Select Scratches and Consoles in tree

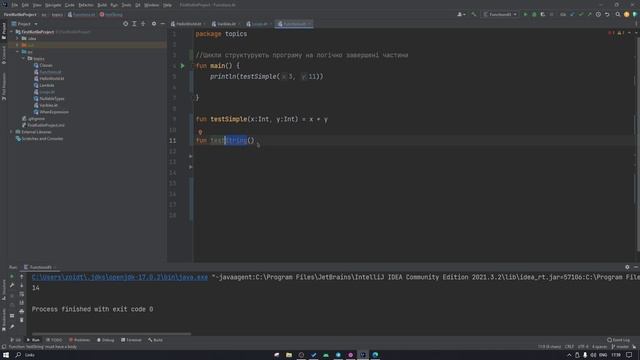40,139
